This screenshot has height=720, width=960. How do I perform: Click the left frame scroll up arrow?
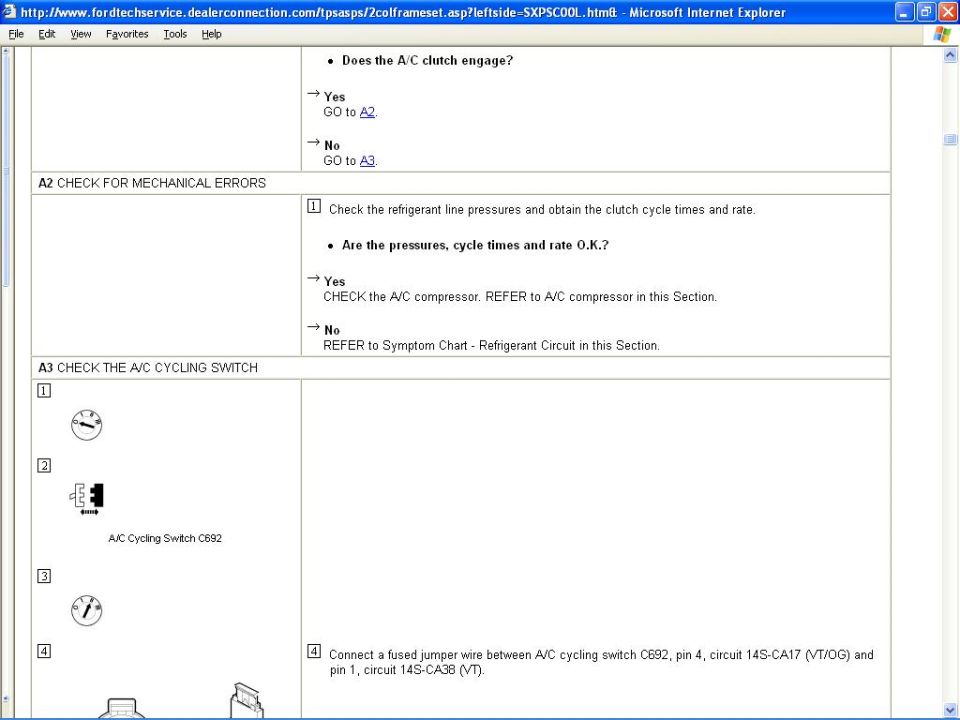point(6,51)
